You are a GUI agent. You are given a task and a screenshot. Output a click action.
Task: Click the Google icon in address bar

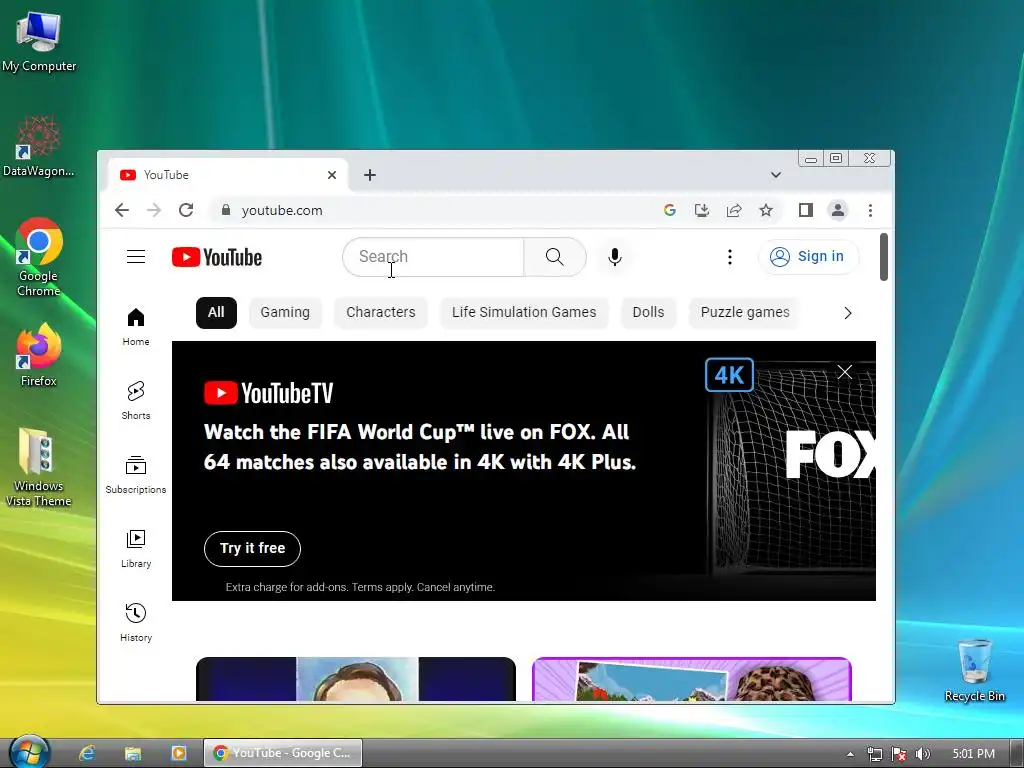point(669,210)
